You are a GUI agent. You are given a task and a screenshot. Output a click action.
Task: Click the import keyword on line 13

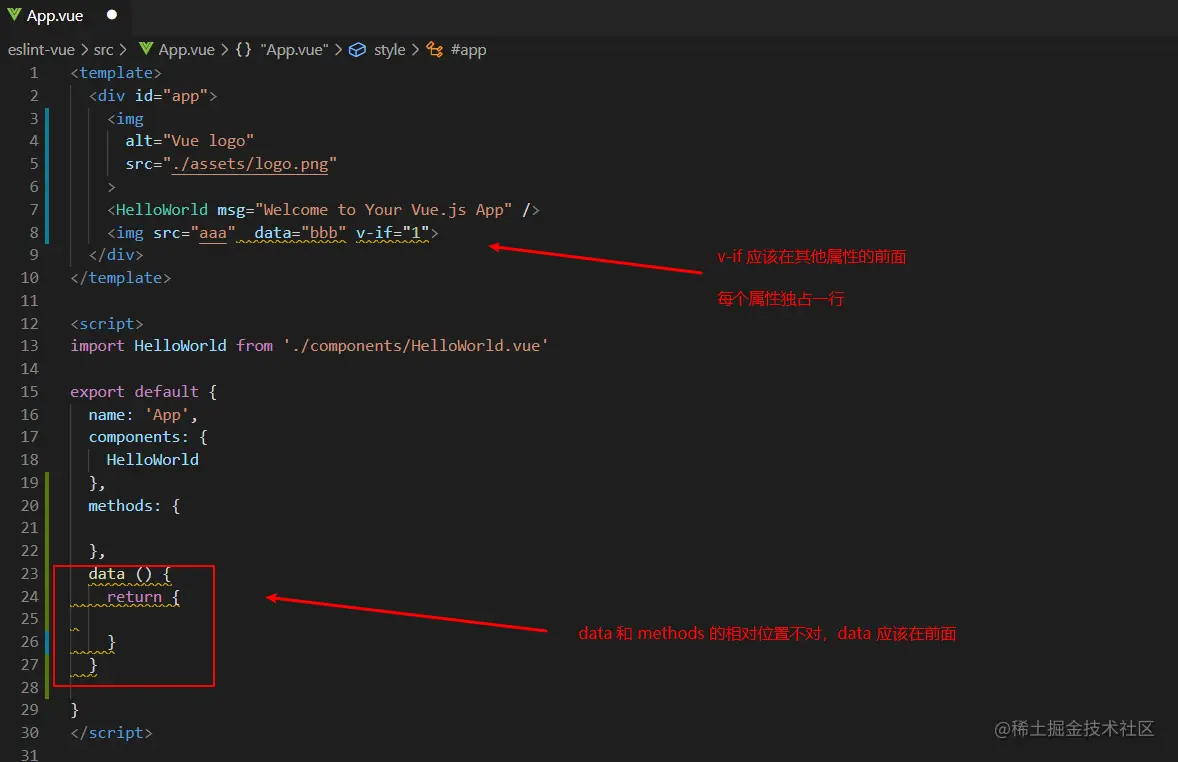tap(97, 346)
